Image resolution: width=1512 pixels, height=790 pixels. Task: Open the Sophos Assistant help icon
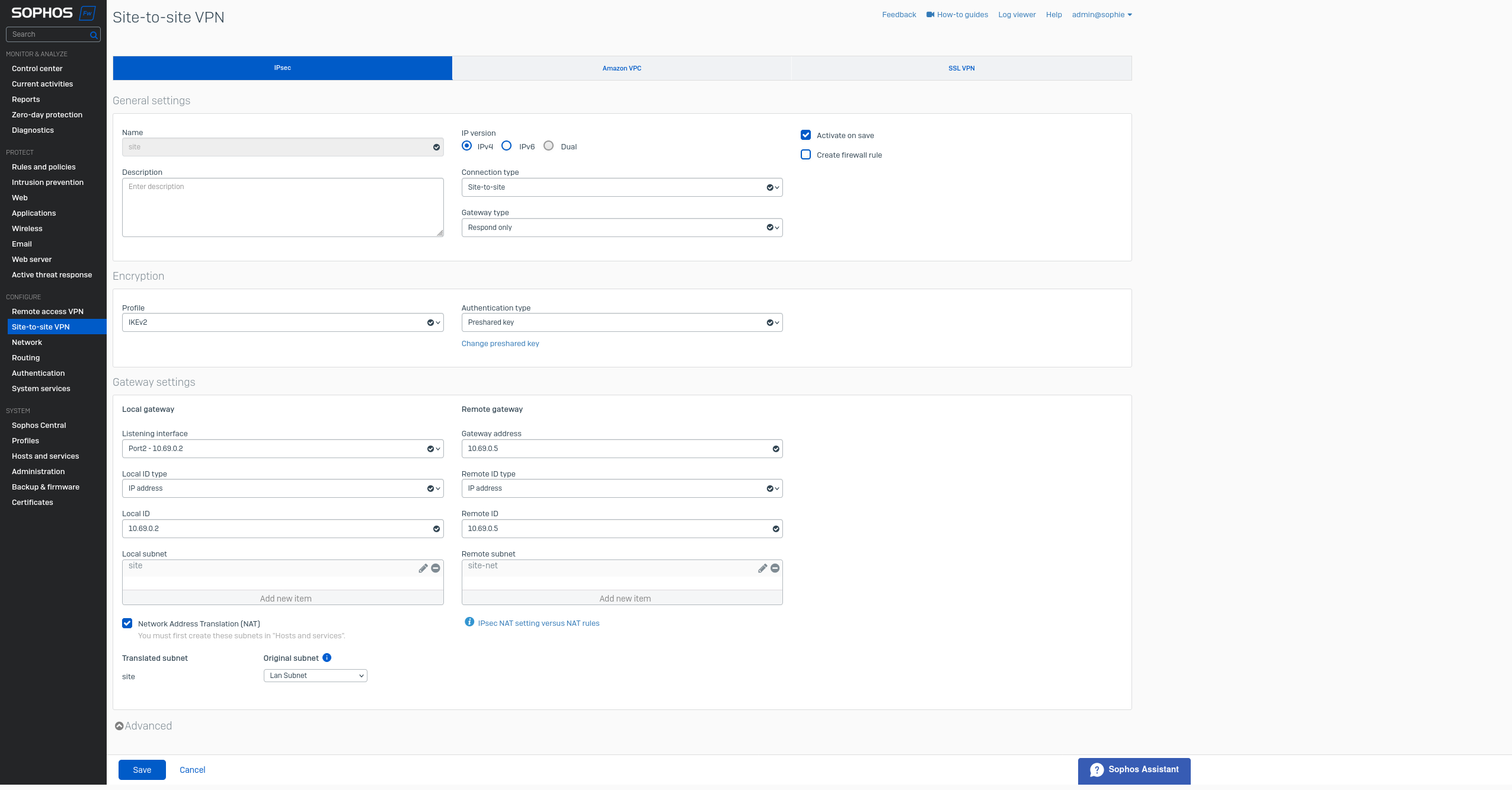(1097, 770)
